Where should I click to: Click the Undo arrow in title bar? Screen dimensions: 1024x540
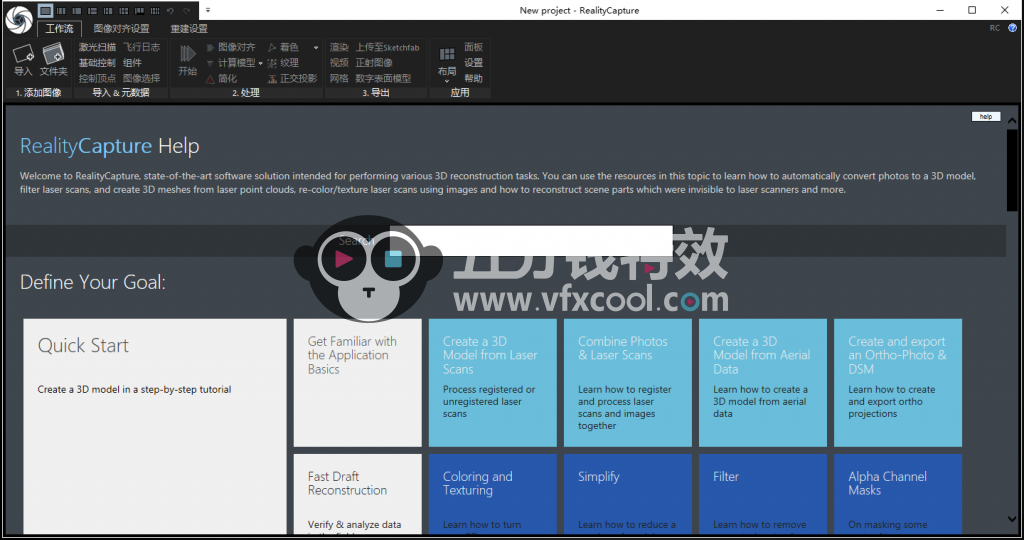point(170,10)
